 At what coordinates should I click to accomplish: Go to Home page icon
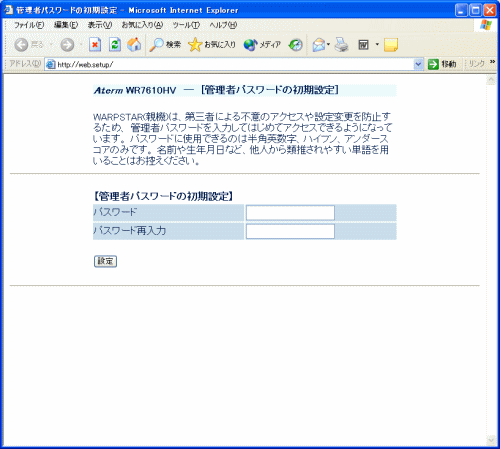tap(134, 44)
